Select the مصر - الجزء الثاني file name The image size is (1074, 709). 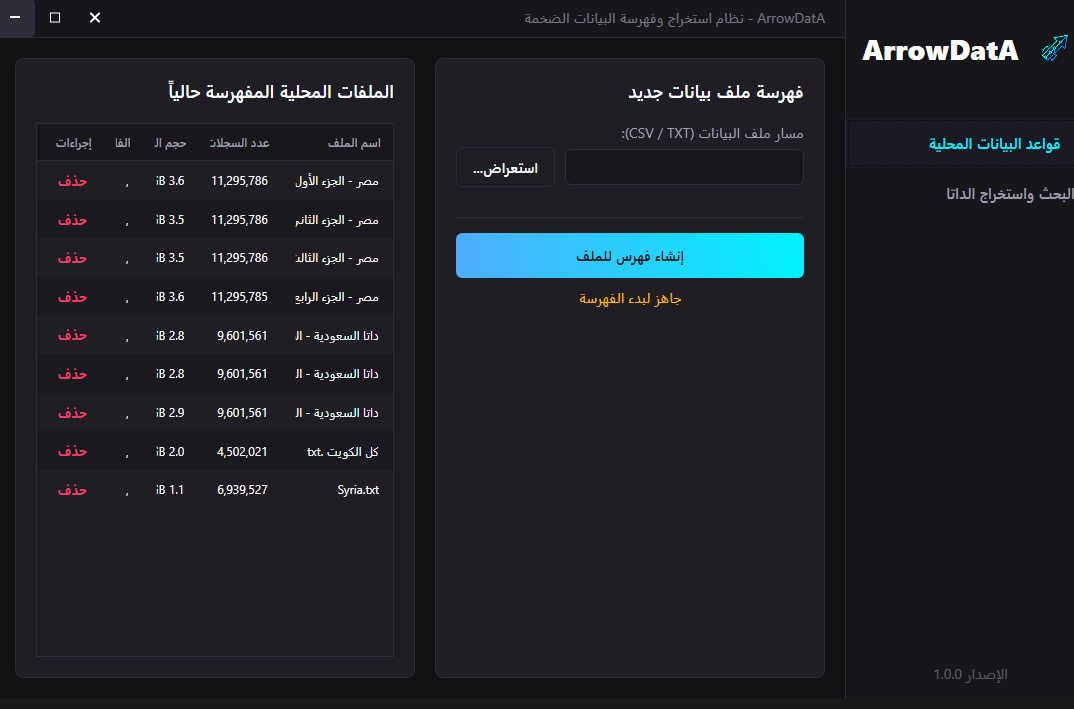pyautogui.click(x=337, y=220)
